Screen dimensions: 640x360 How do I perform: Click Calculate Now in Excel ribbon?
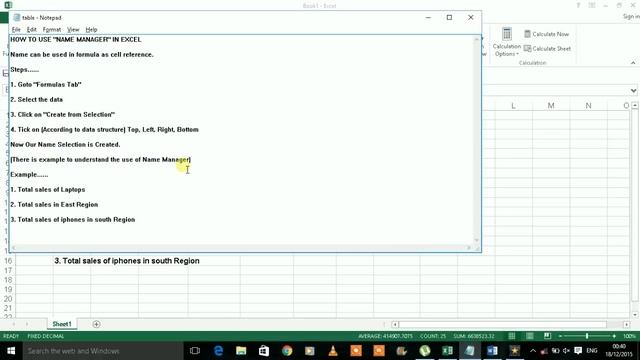(x=547, y=34)
